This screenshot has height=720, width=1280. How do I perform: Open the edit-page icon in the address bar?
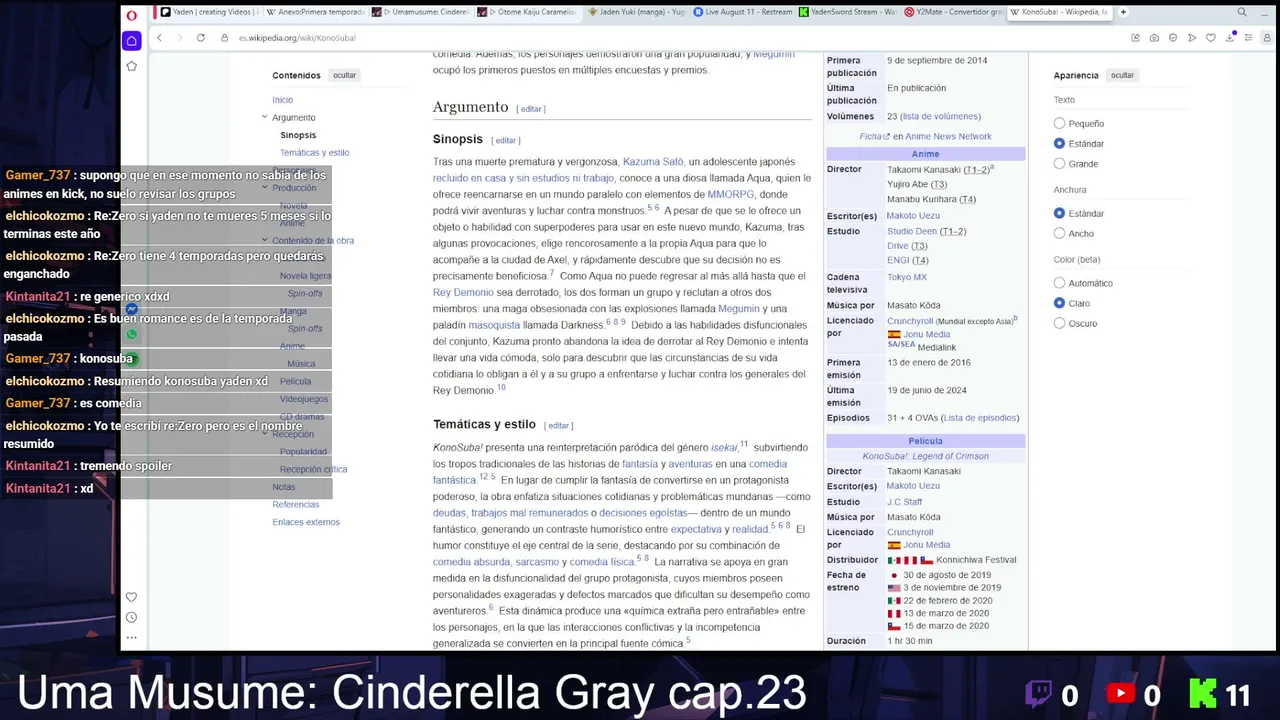1135,38
